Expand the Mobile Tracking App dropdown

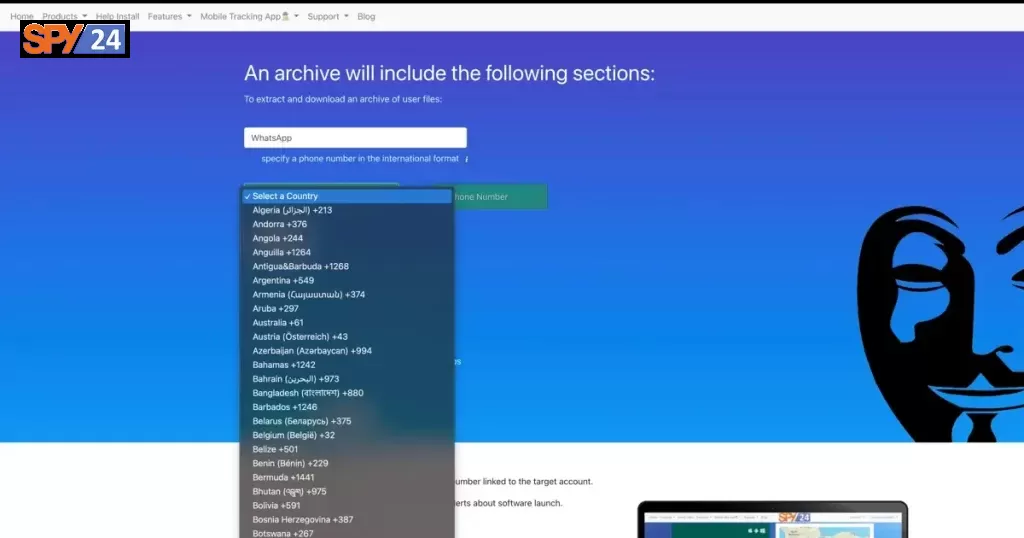[x=249, y=16]
